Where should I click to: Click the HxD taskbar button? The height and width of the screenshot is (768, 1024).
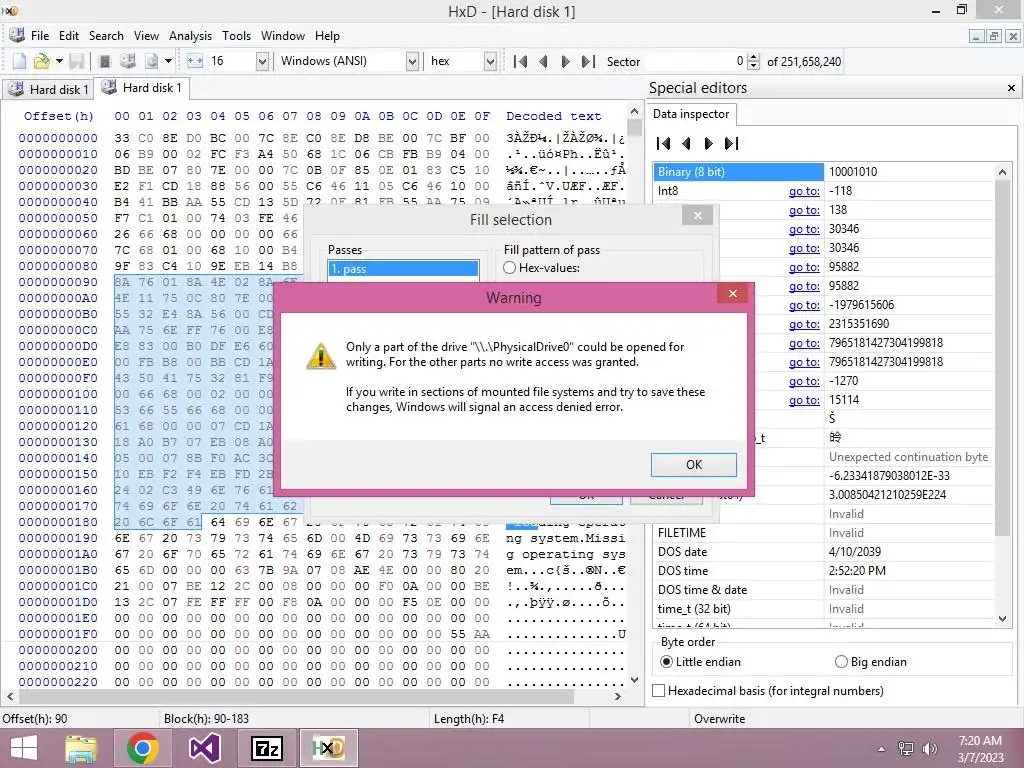pyautogui.click(x=328, y=748)
